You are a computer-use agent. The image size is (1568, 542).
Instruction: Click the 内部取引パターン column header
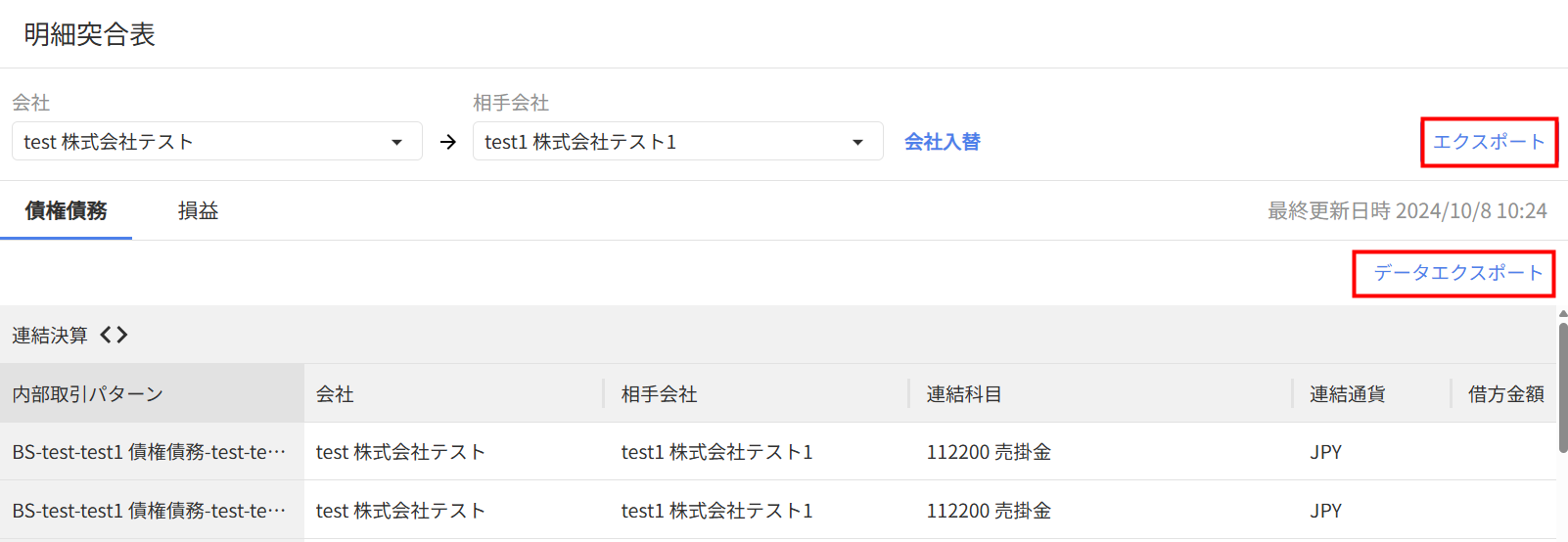pos(88,394)
